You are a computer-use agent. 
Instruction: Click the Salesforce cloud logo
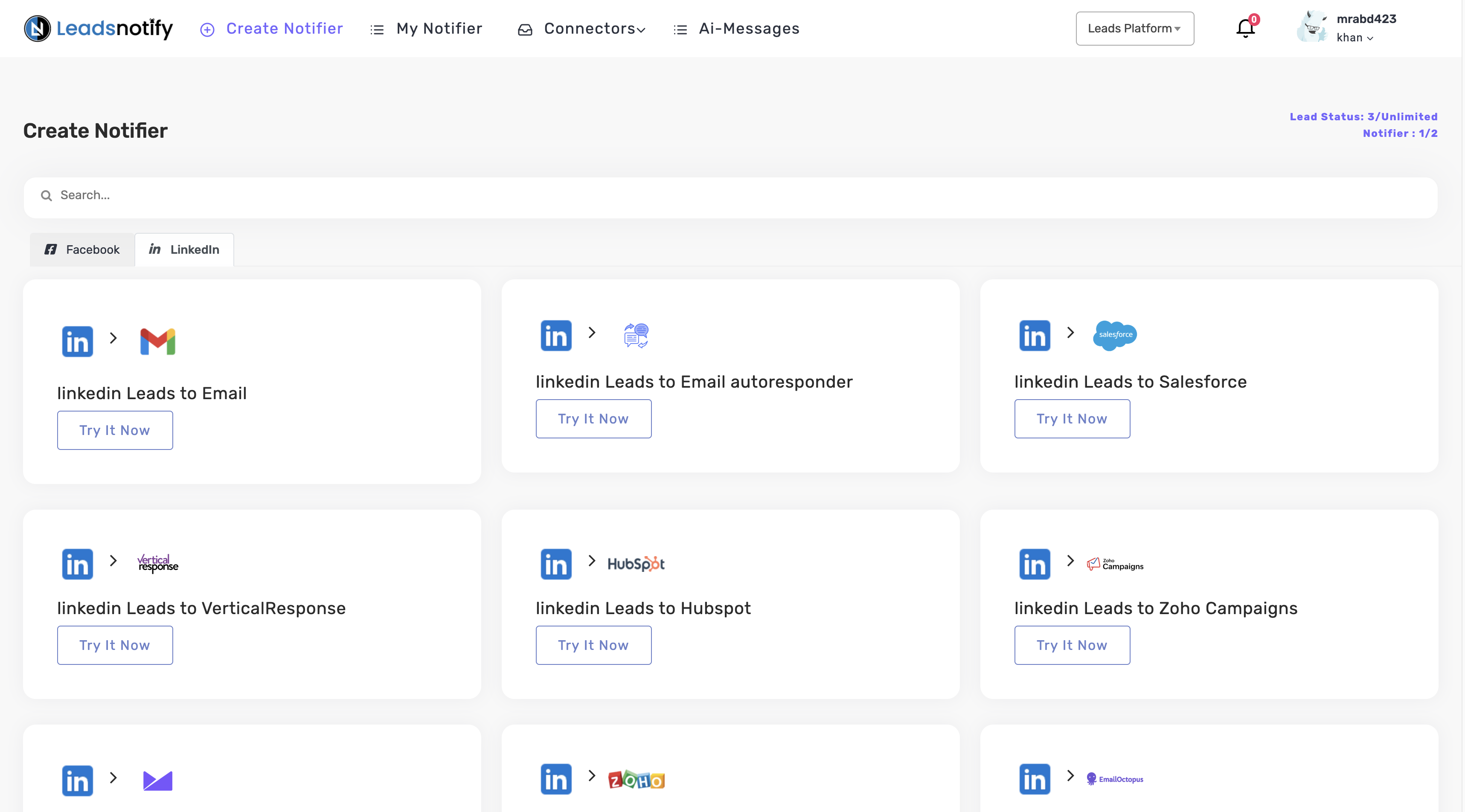point(1115,335)
